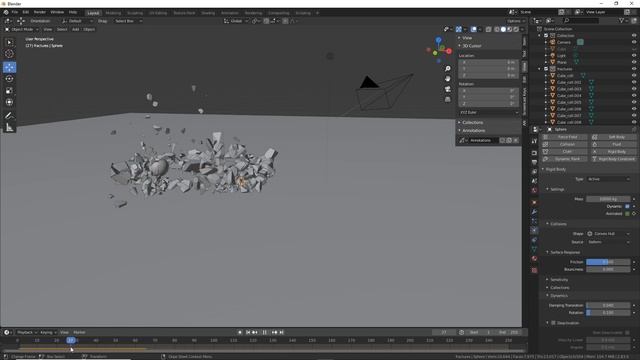
Task: Open the rigid body Type dropdown
Action: point(608,179)
